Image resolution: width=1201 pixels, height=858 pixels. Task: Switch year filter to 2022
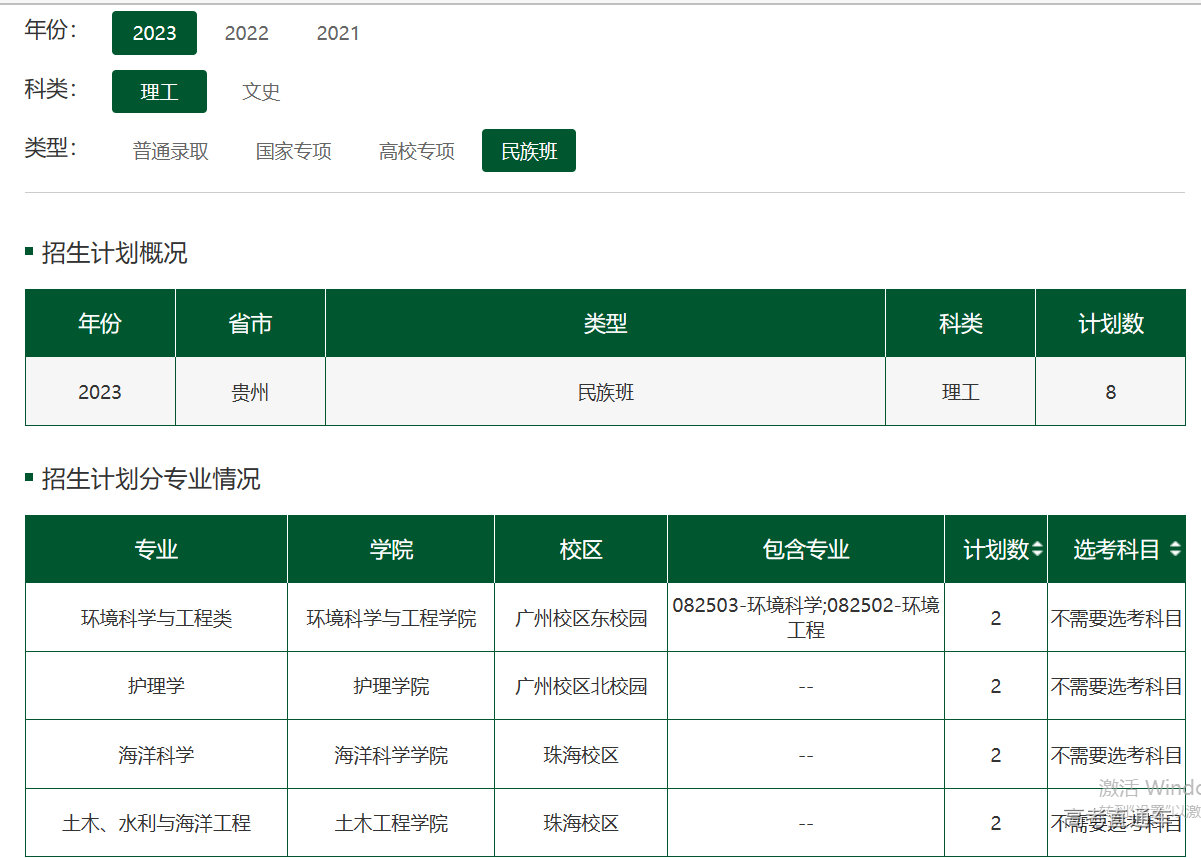246,33
